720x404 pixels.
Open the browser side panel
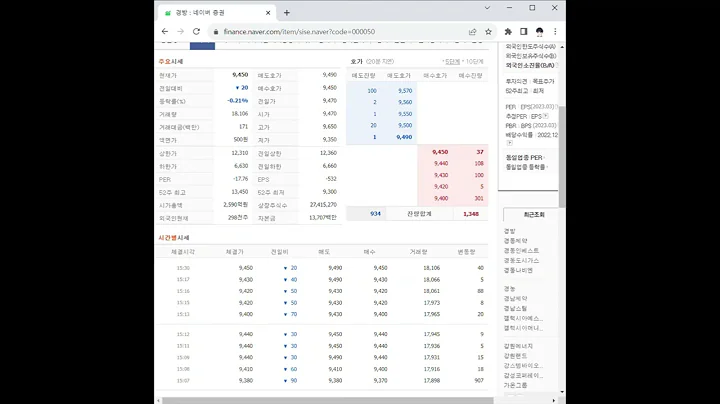(x=523, y=32)
